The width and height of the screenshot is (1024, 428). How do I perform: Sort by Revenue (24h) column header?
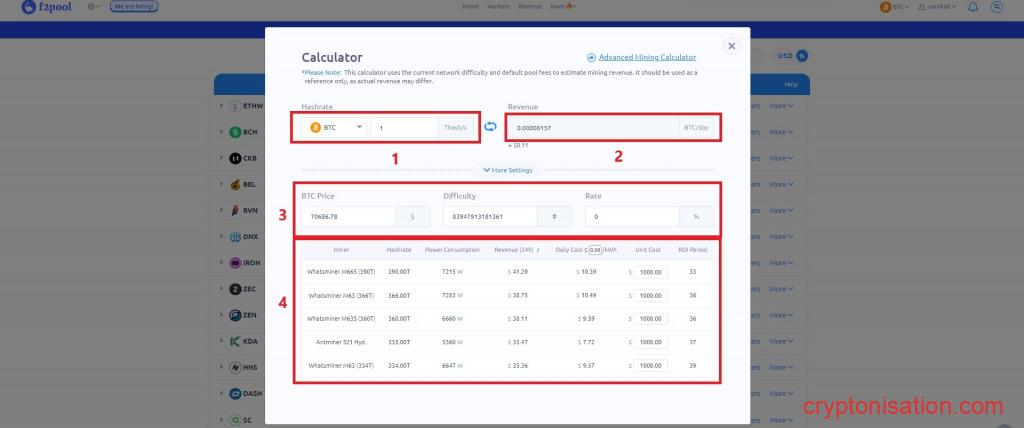516,250
